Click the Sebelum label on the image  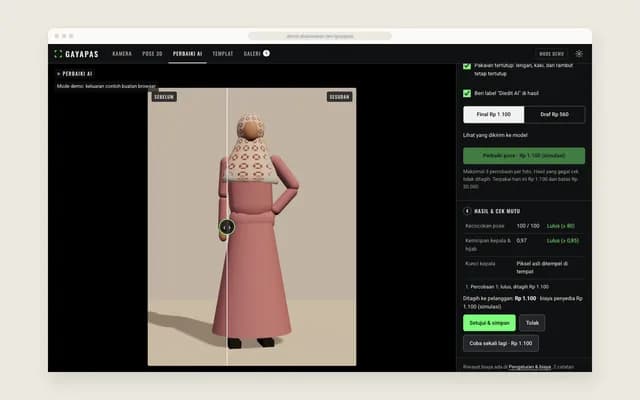click(164, 97)
